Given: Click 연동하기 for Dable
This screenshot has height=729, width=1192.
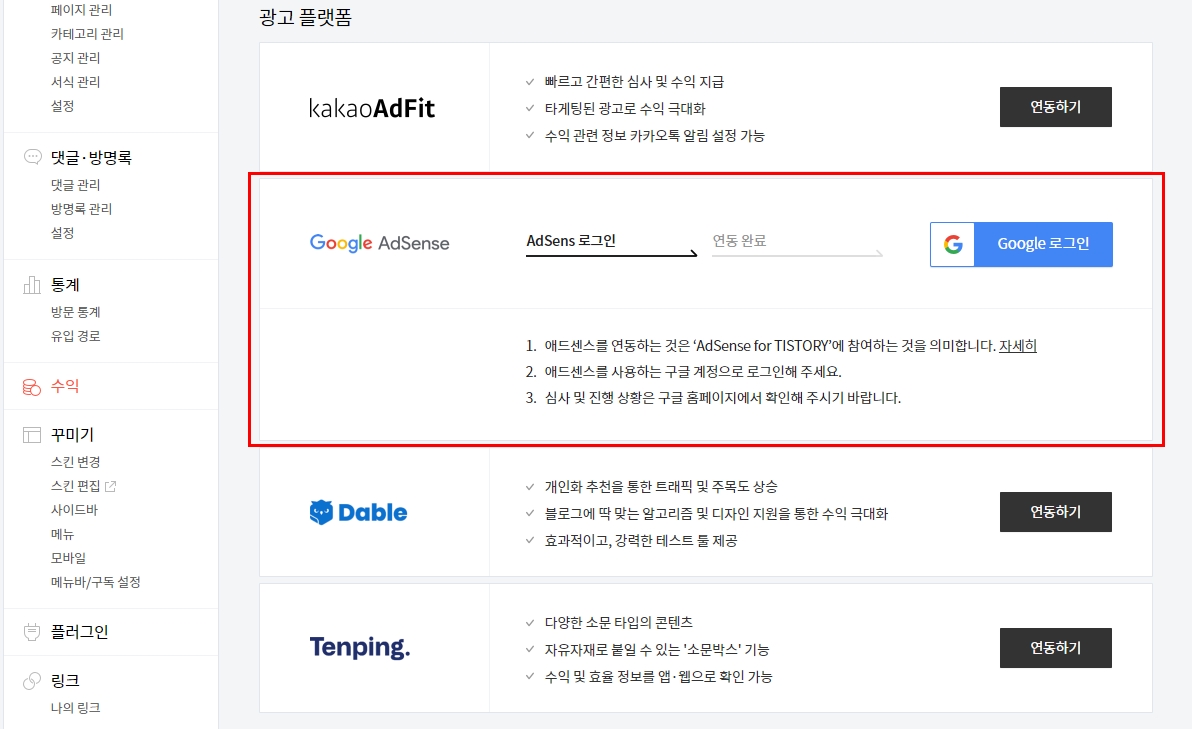Looking at the screenshot, I should [x=1055, y=512].
